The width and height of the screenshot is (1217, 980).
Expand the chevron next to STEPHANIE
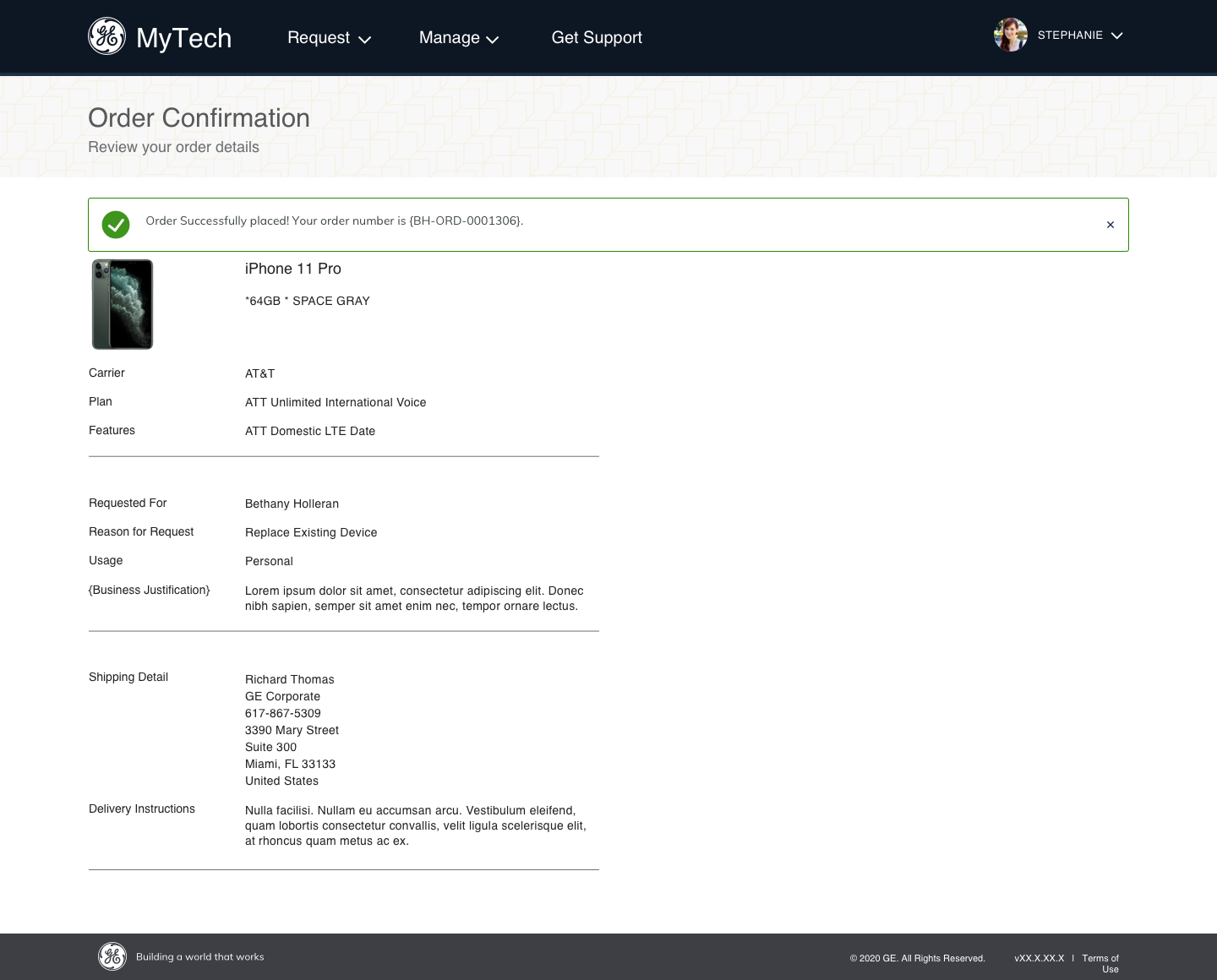[x=1117, y=35]
